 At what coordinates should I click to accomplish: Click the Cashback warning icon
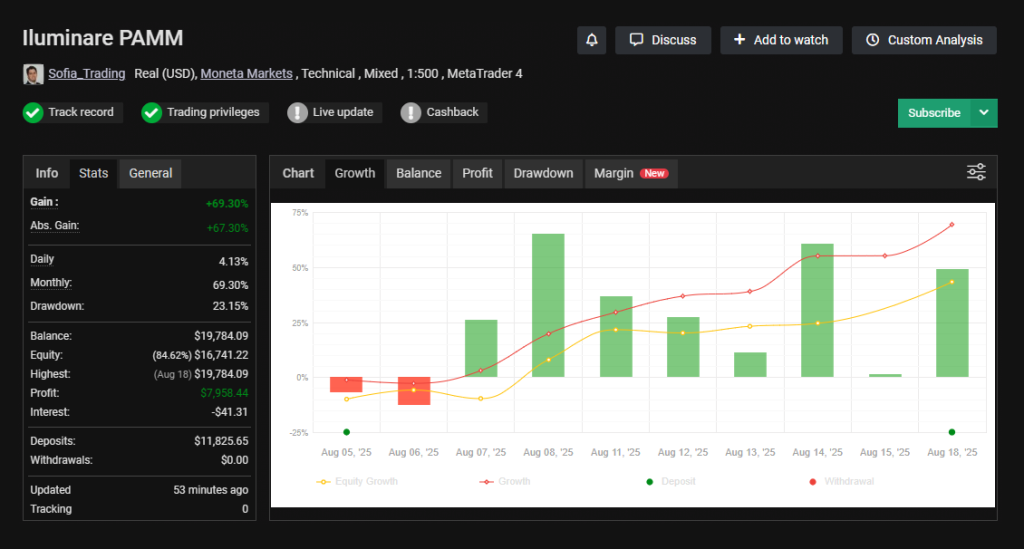pos(411,113)
